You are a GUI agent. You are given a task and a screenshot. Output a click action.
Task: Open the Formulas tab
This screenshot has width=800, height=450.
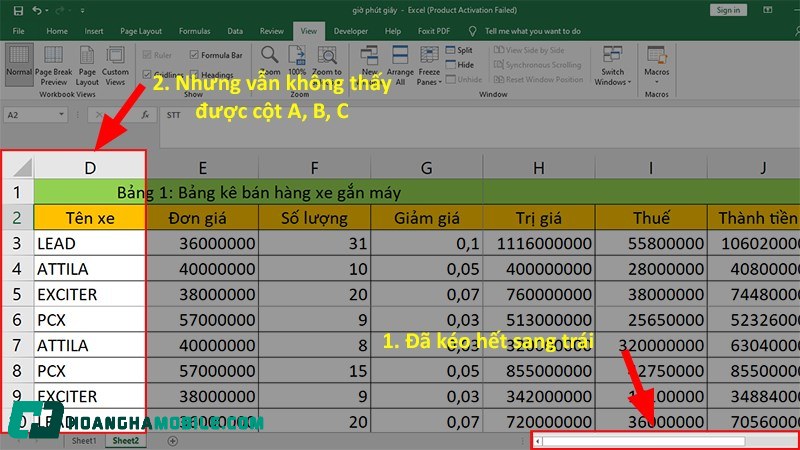[x=194, y=31]
